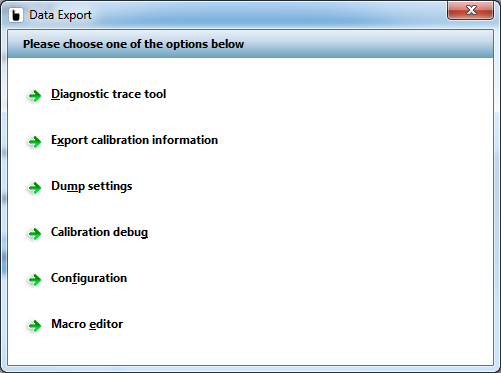Click the word 'editor' in Macro editor
Viewport: 501px width, 373px height.
(x=106, y=324)
